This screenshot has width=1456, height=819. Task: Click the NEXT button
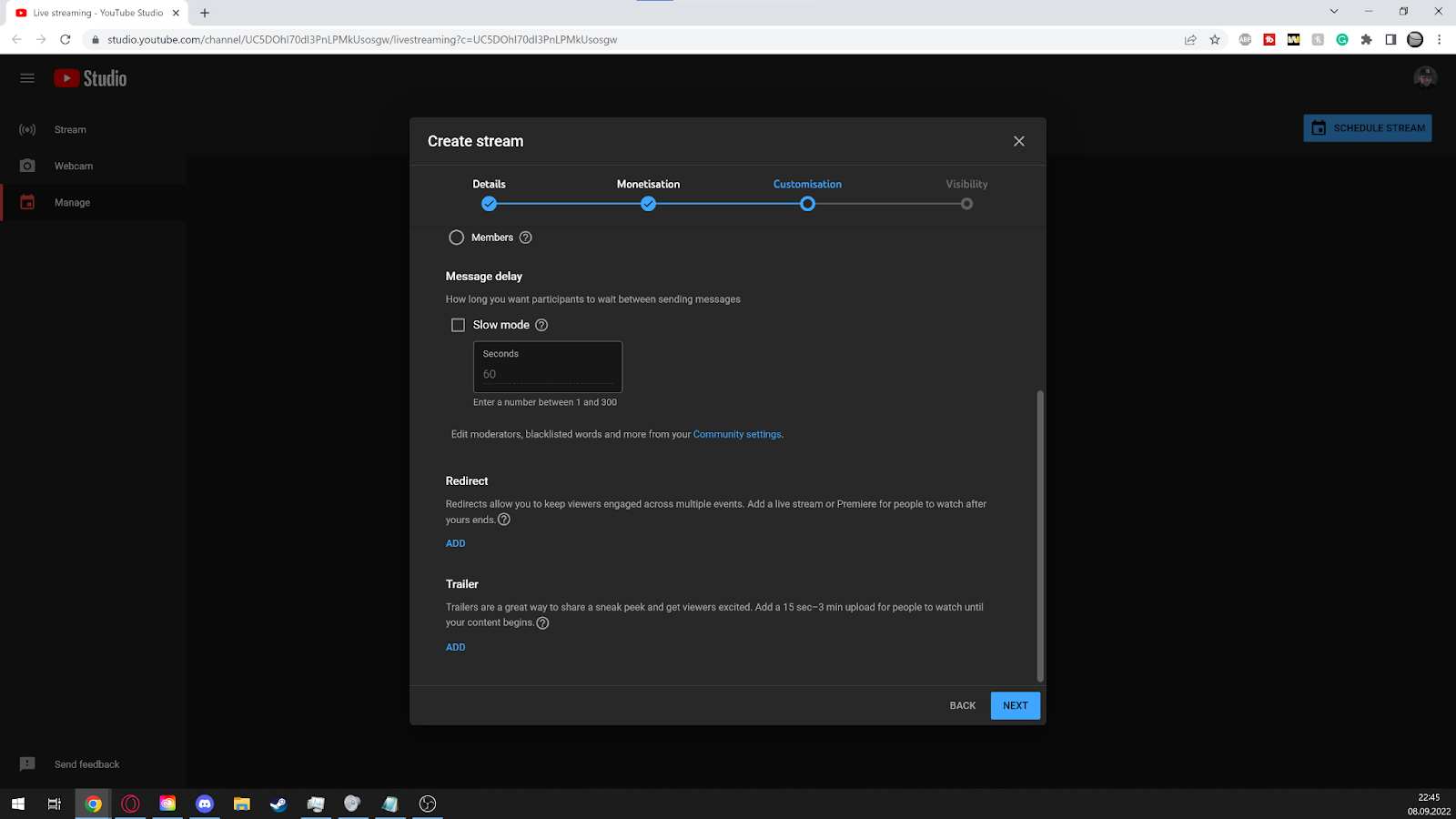tap(1016, 705)
